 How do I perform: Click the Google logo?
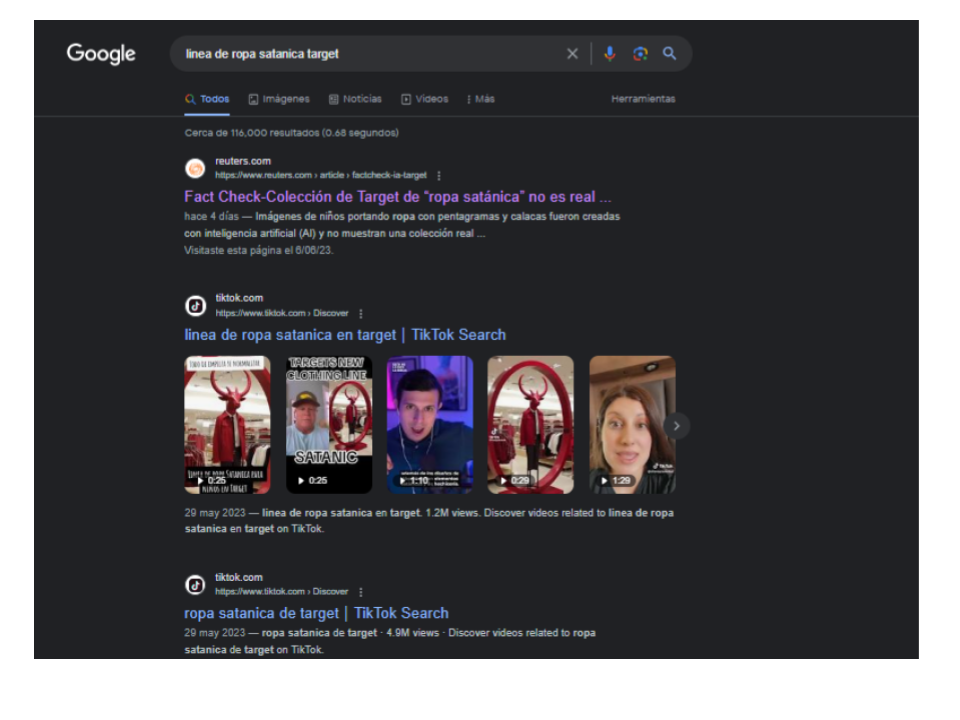tap(101, 54)
